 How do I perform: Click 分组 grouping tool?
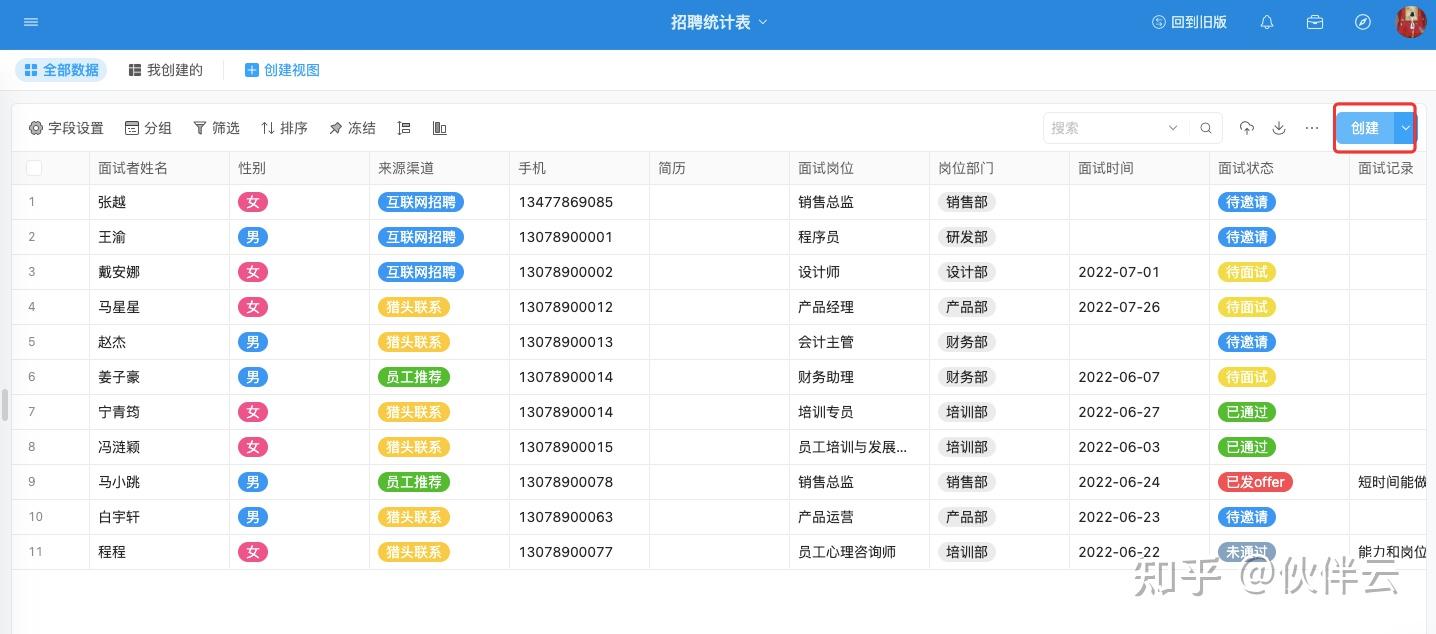148,128
